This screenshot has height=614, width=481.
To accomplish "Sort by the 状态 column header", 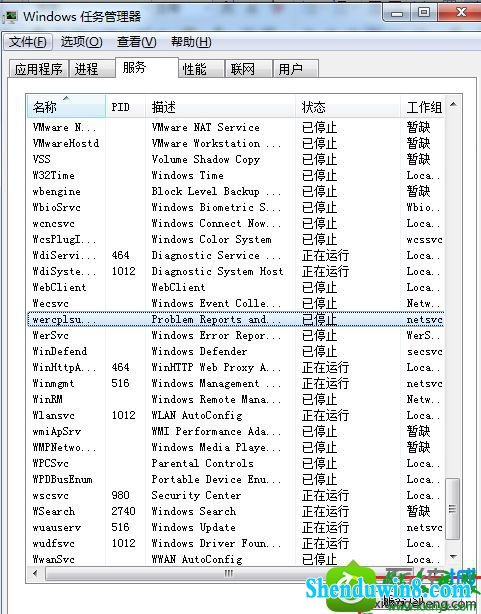I will tap(348, 107).
